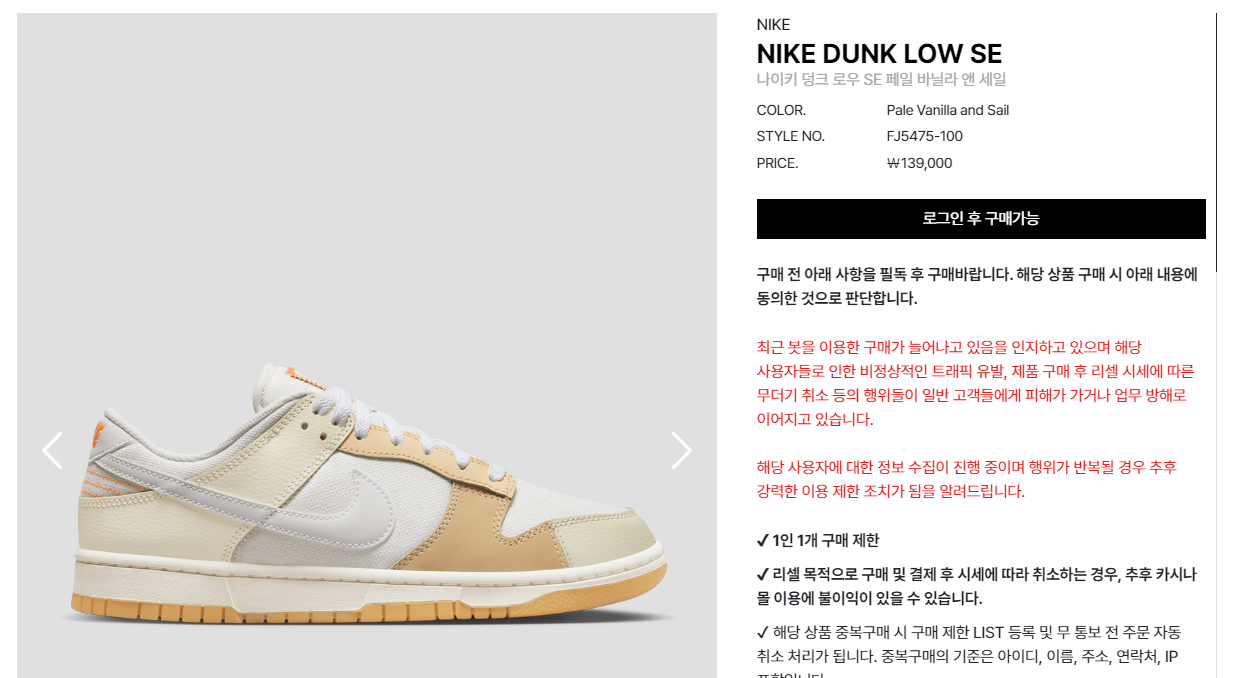
Task: Click the red 해당 사용자에 대한 정보 수집 paragraph
Action: pos(967,480)
